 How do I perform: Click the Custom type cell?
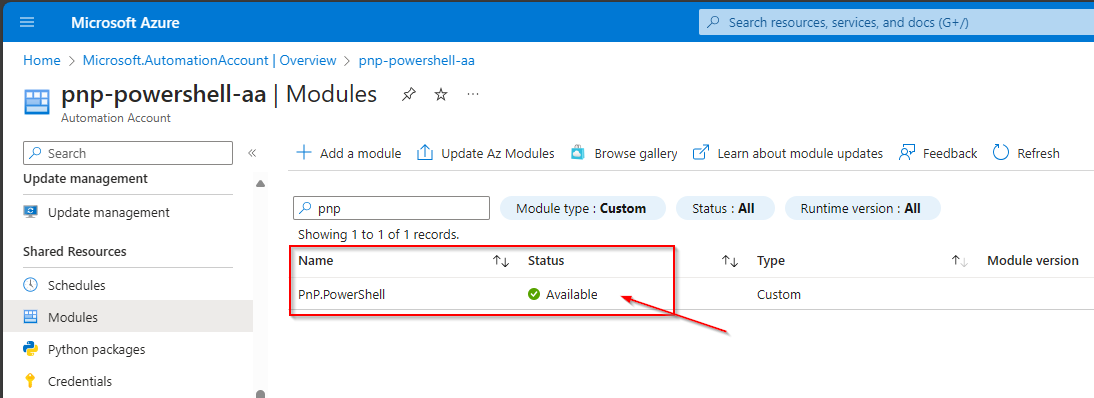(779, 295)
